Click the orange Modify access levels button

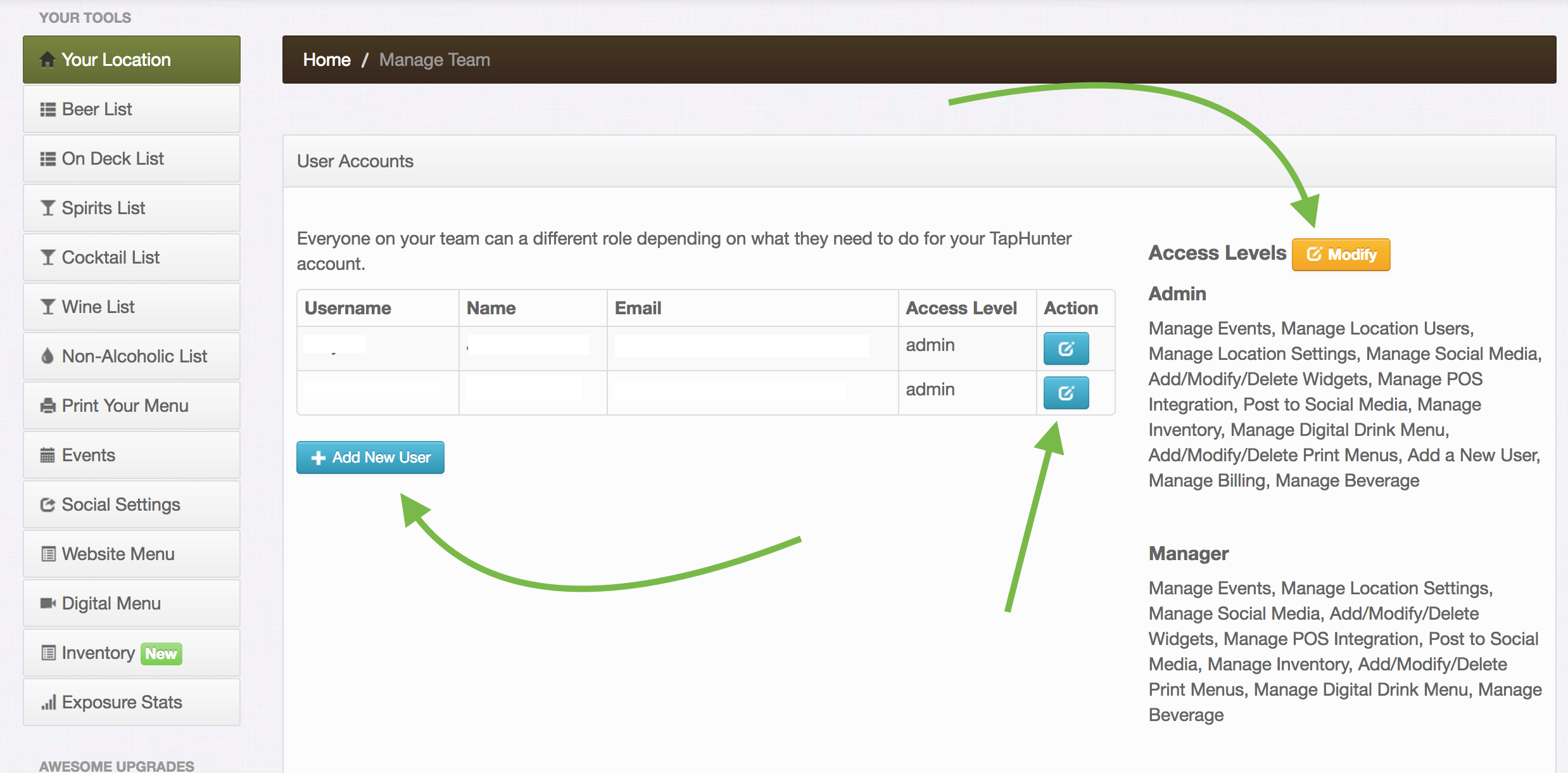1341,254
